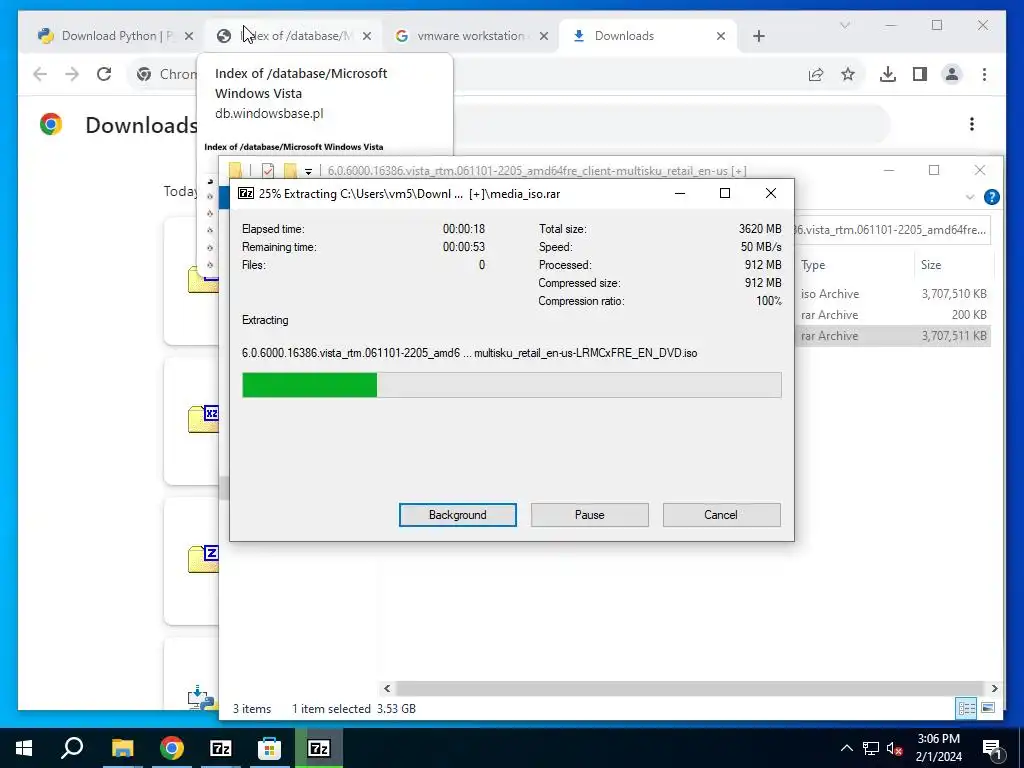Send extraction to Background
This screenshot has height=768, width=1024.
pos(458,515)
